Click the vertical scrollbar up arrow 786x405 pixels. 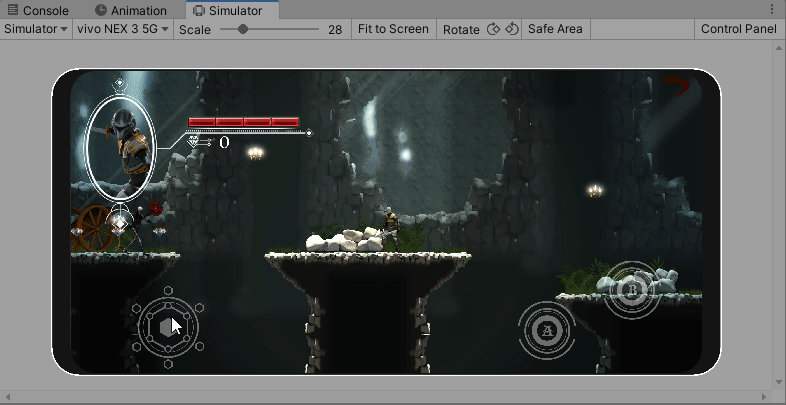[x=778, y=48]
